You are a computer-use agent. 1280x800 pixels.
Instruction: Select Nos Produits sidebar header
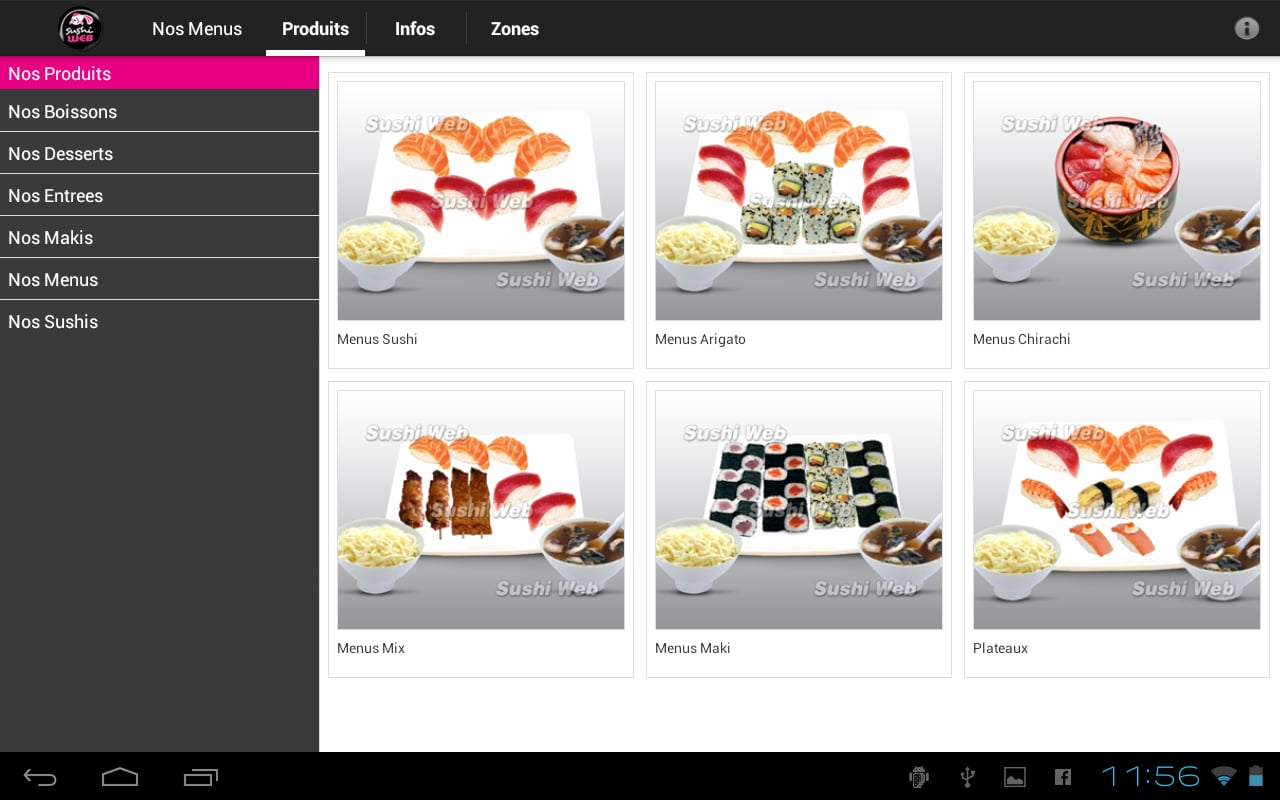point(159,73)
